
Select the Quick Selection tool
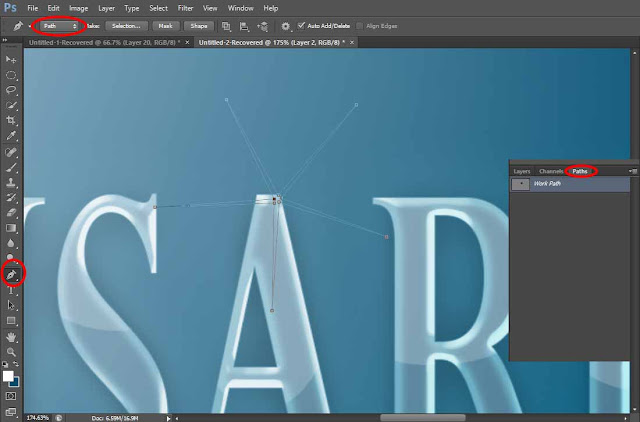[x=11, y=106]
